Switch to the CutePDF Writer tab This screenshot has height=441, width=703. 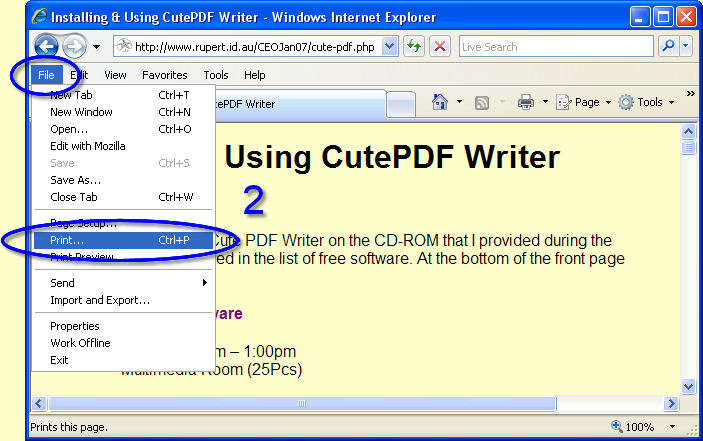(299, 104)
